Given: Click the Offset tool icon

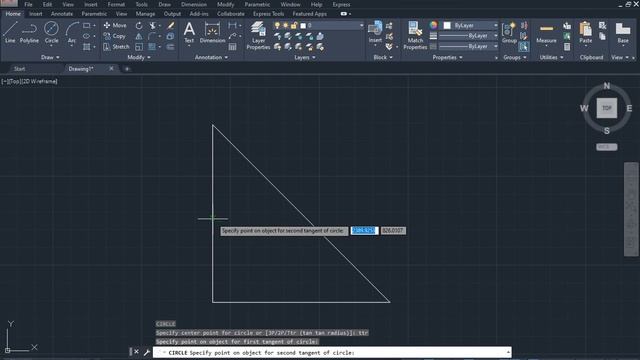Looking at the screenshot, I should 171,47.
